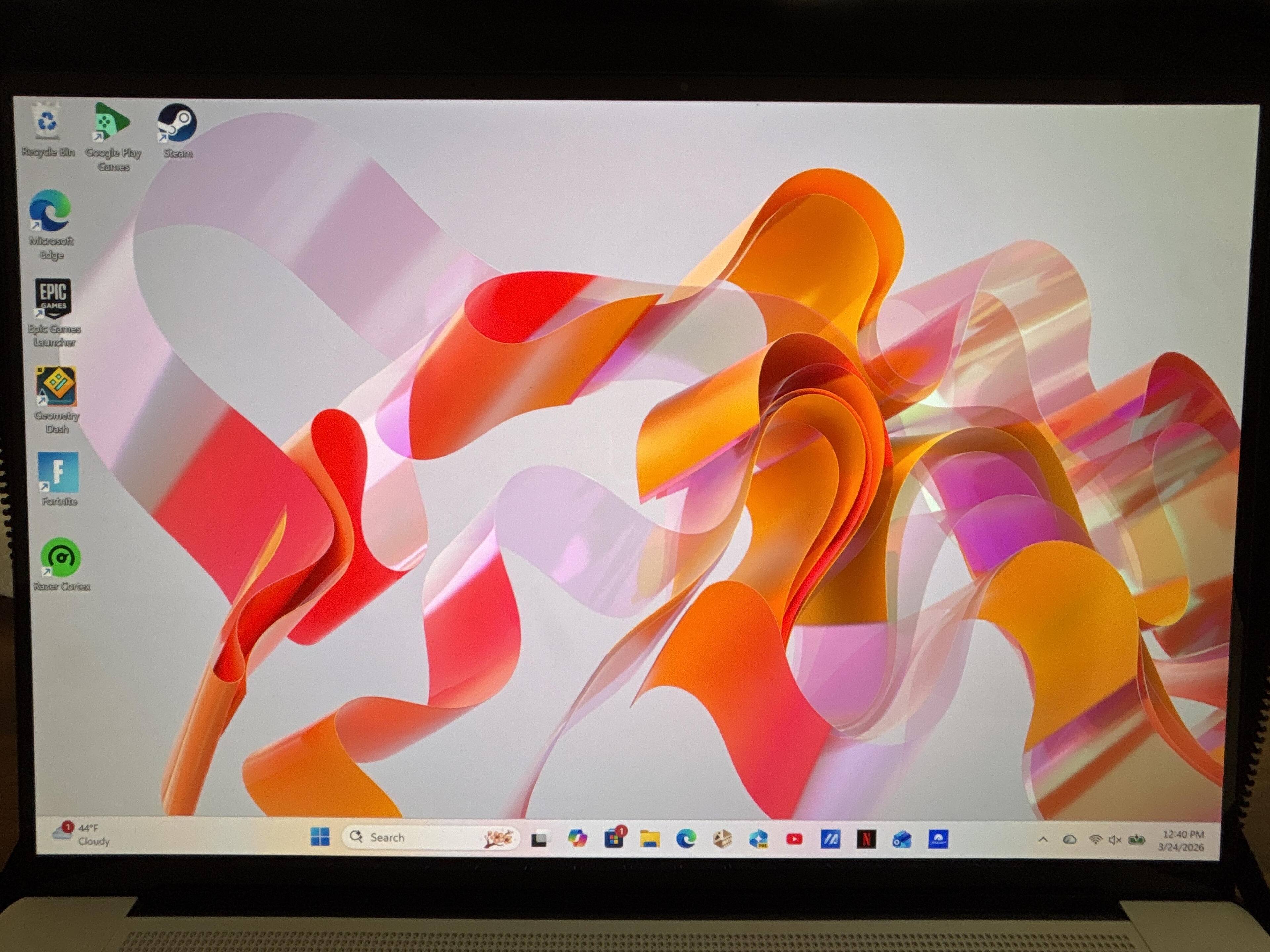The width and height of the screenshot is (1270, 952).
Task: Click the taskbar Search box
Action: (x=430, y=837)
